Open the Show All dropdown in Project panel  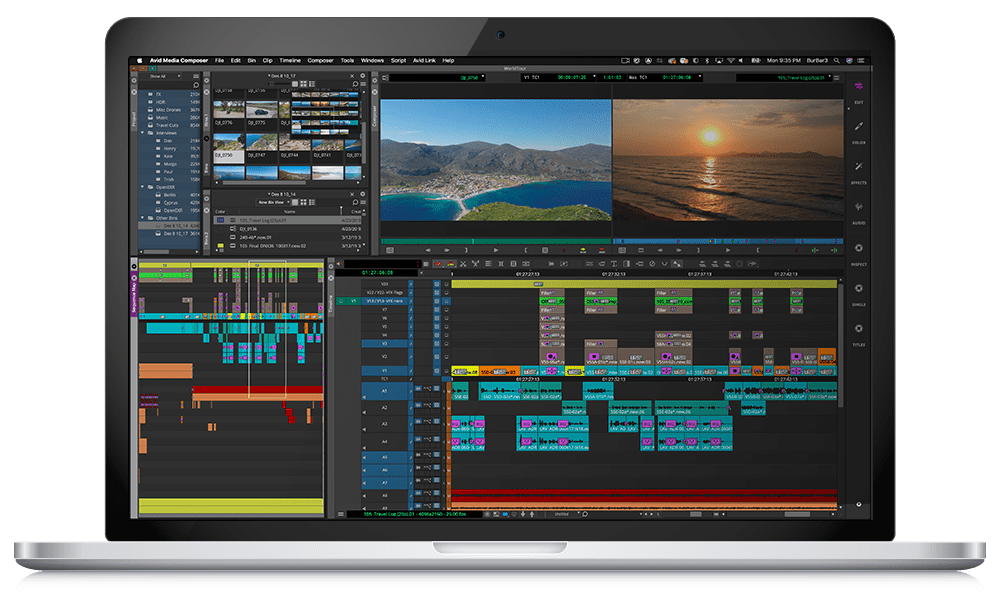click(x=162, y=76)
